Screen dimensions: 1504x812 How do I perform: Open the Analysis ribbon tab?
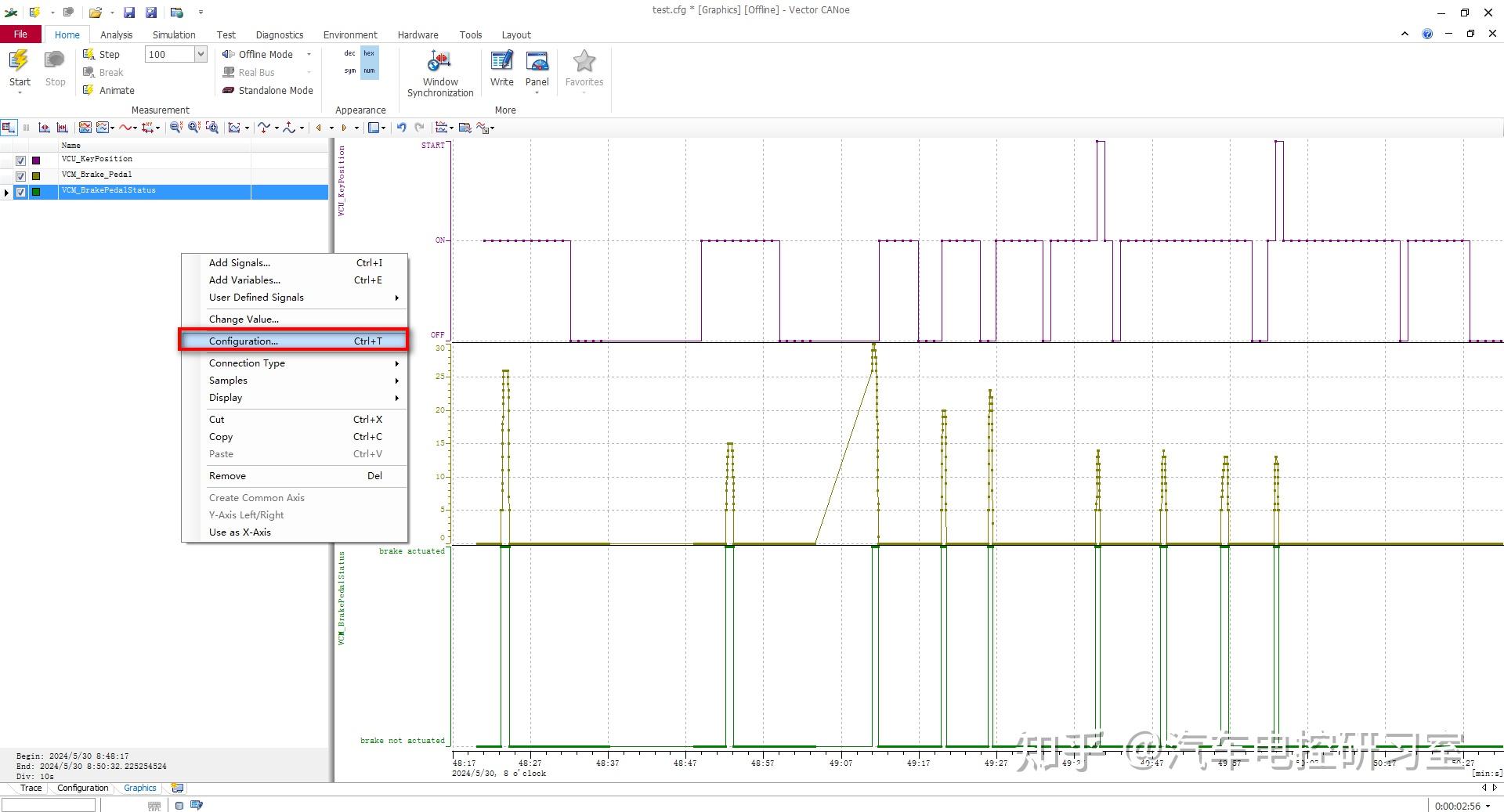(x=116, y=34)
